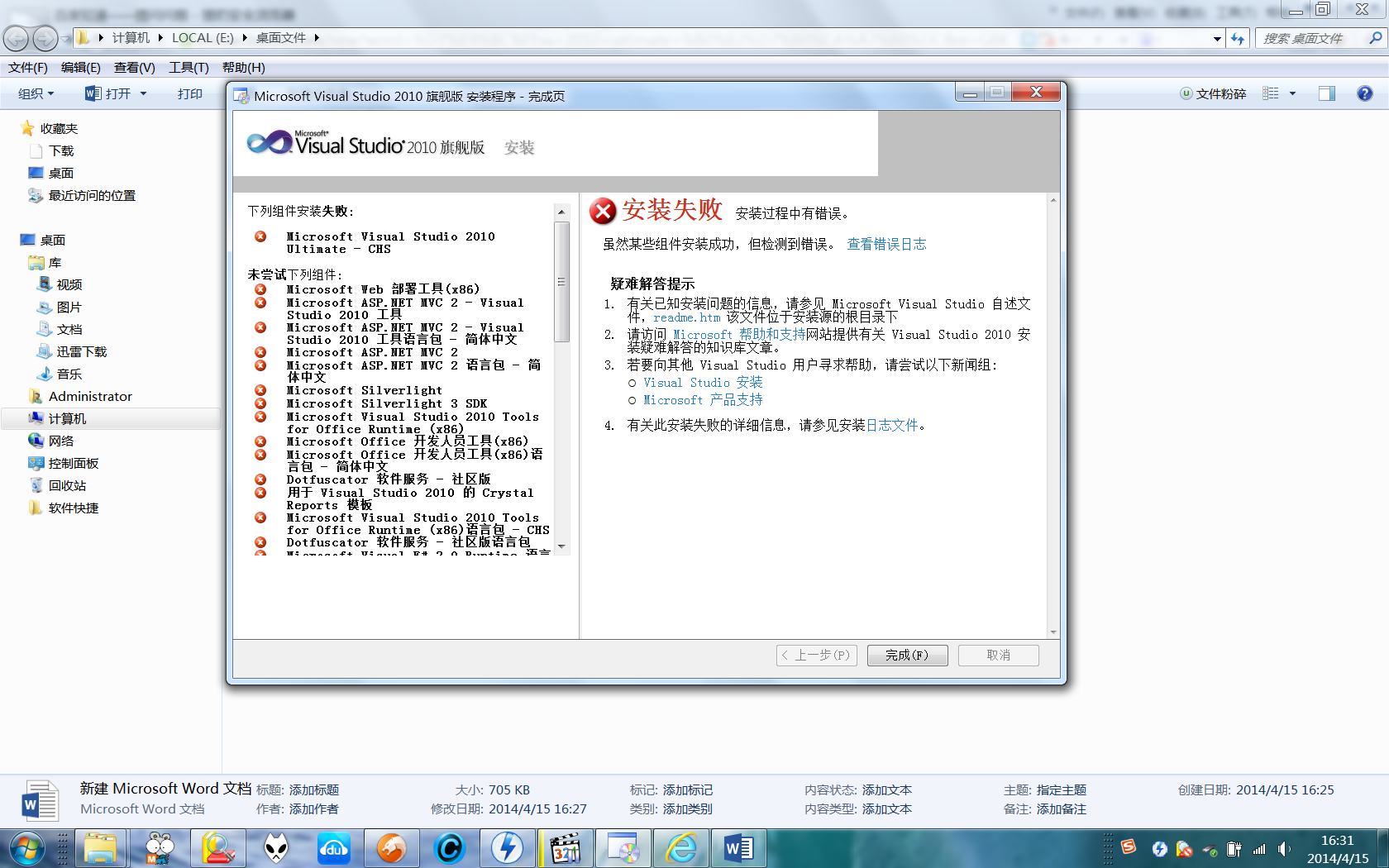Open Media Player Classic 321 taskbar icon

click(x=566, y=848)
